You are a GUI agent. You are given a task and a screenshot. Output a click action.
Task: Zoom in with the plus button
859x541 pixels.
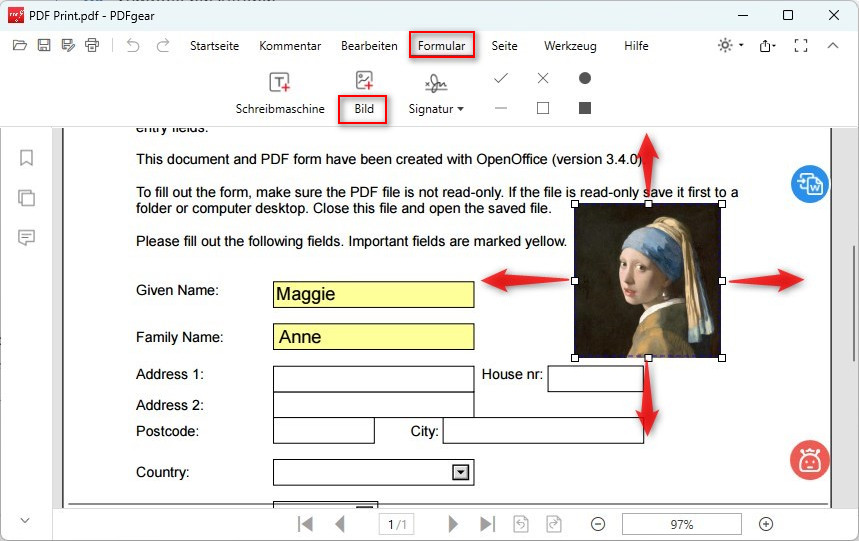pos(766,524)
